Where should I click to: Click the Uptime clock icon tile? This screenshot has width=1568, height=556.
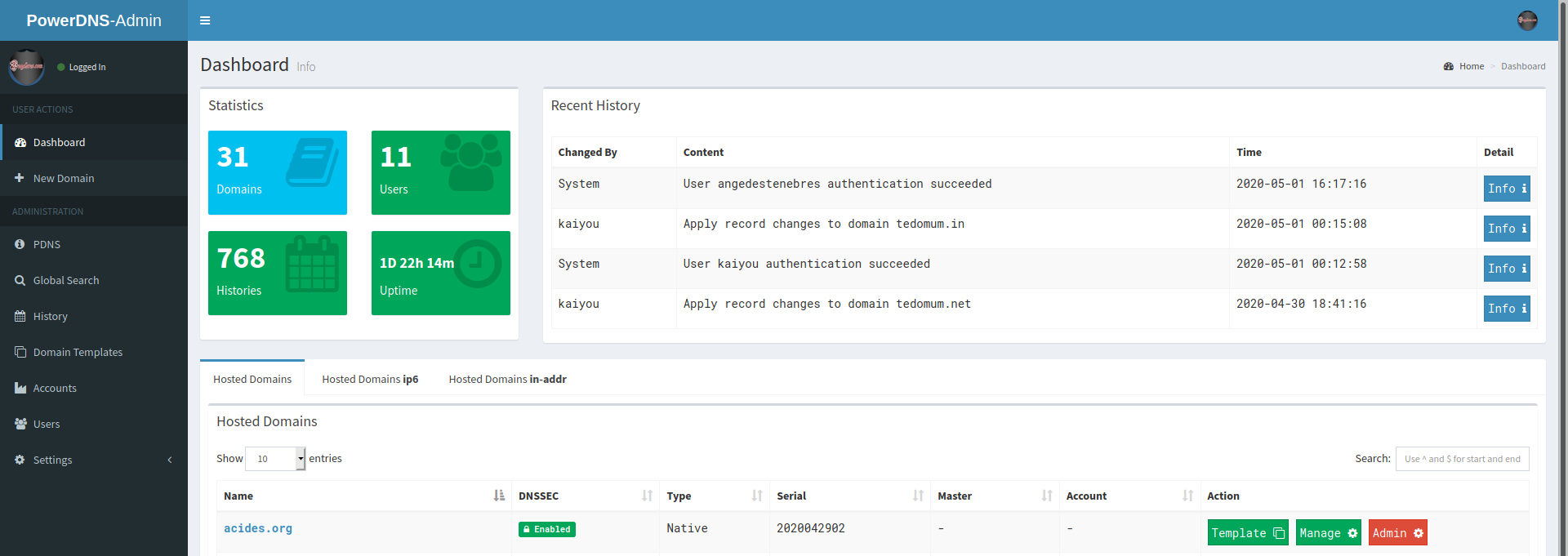440,273
